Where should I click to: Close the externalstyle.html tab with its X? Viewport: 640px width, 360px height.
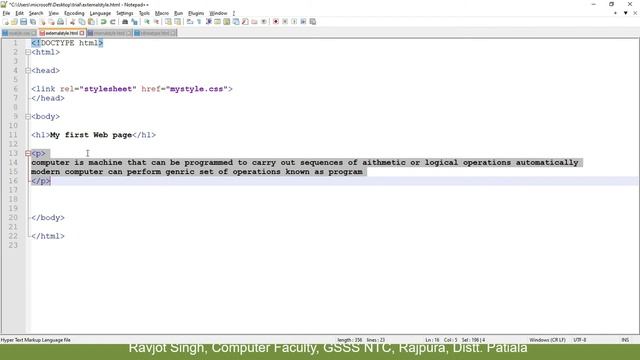tap(82, 33)
